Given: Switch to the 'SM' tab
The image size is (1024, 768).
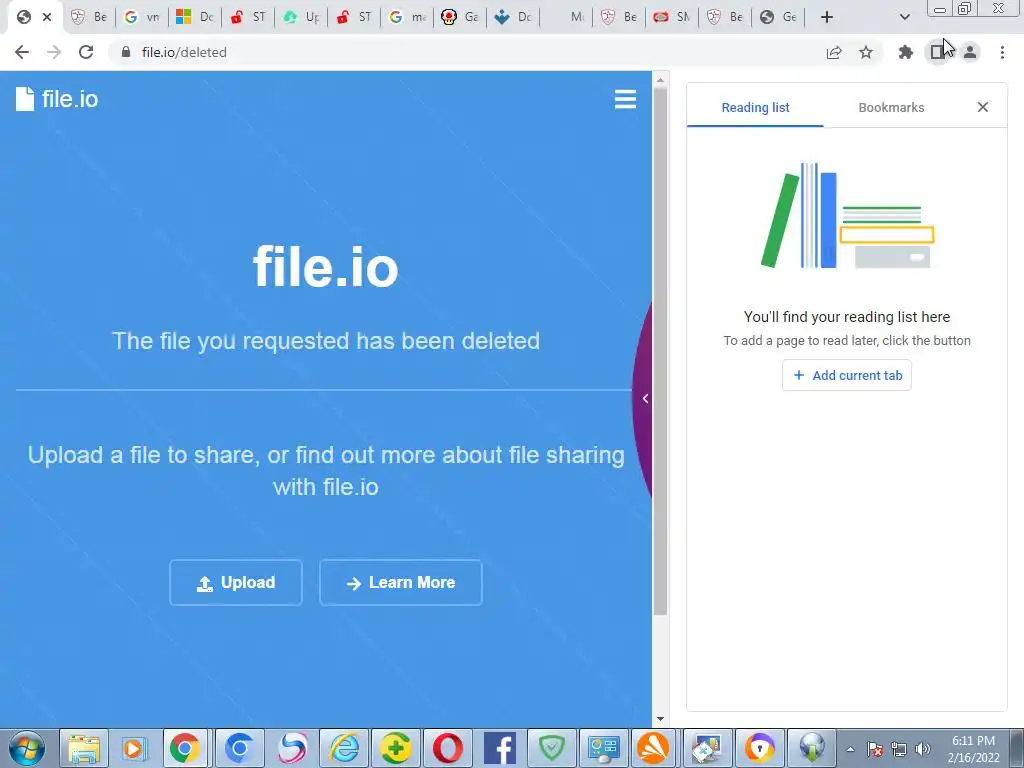Looking at the screenshot, I should coord(671,17).
